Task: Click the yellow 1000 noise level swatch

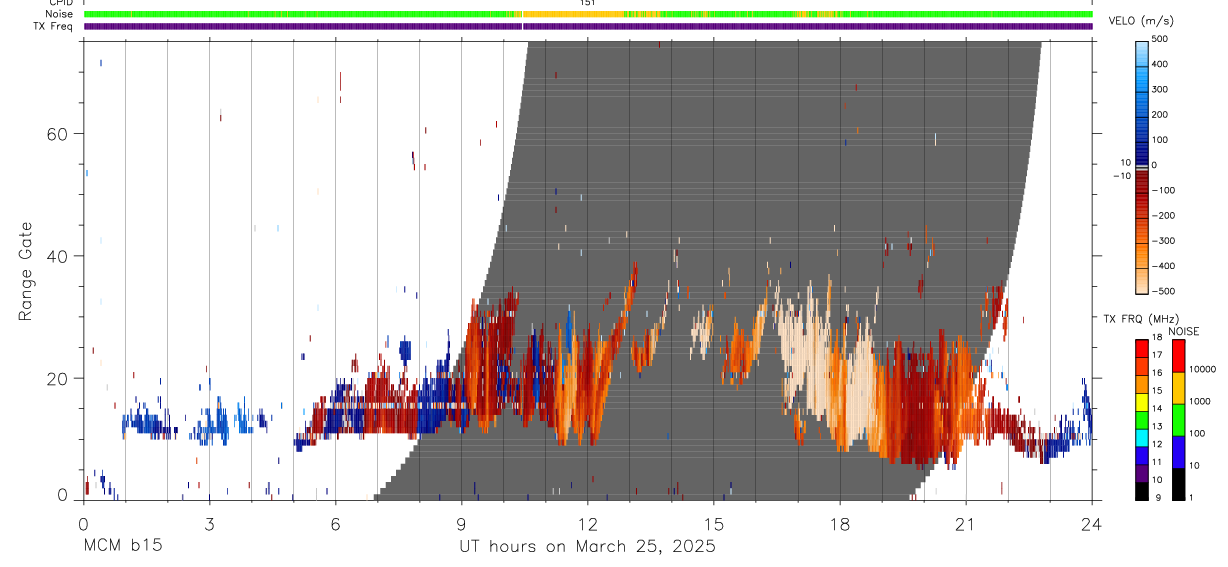Action: (1178, 388)
